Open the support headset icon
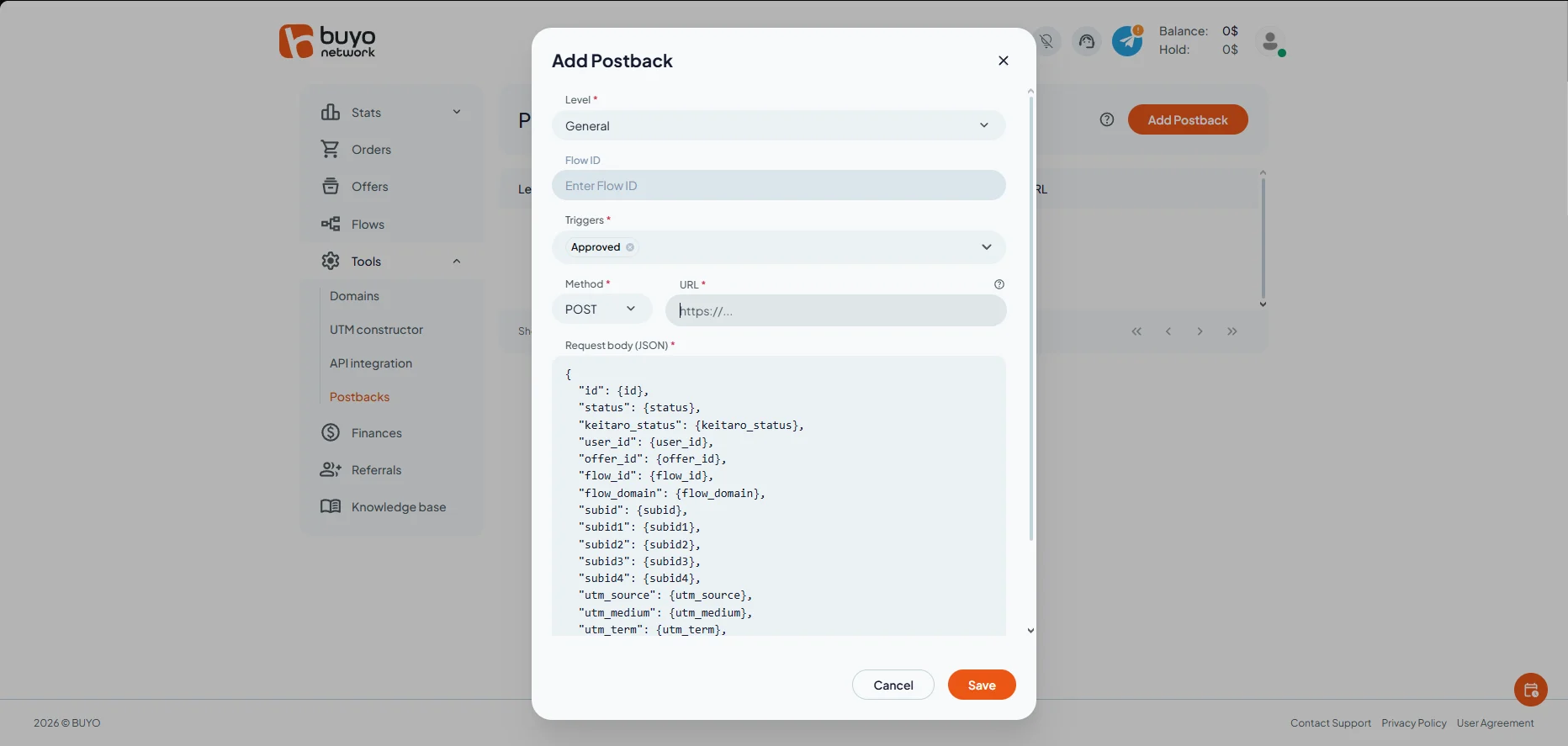Viewport: 1568px width, 746px height. (x=1087, y=41)
